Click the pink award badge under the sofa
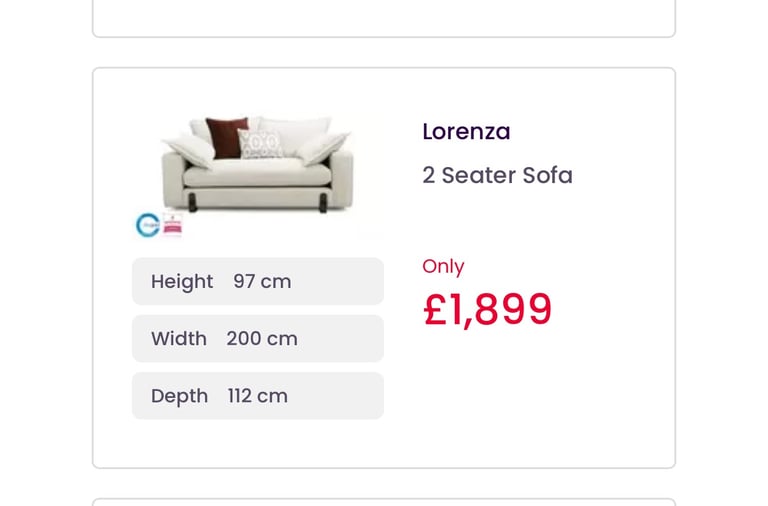Viewport: 768px width, 506px height. tap(172, 225)
